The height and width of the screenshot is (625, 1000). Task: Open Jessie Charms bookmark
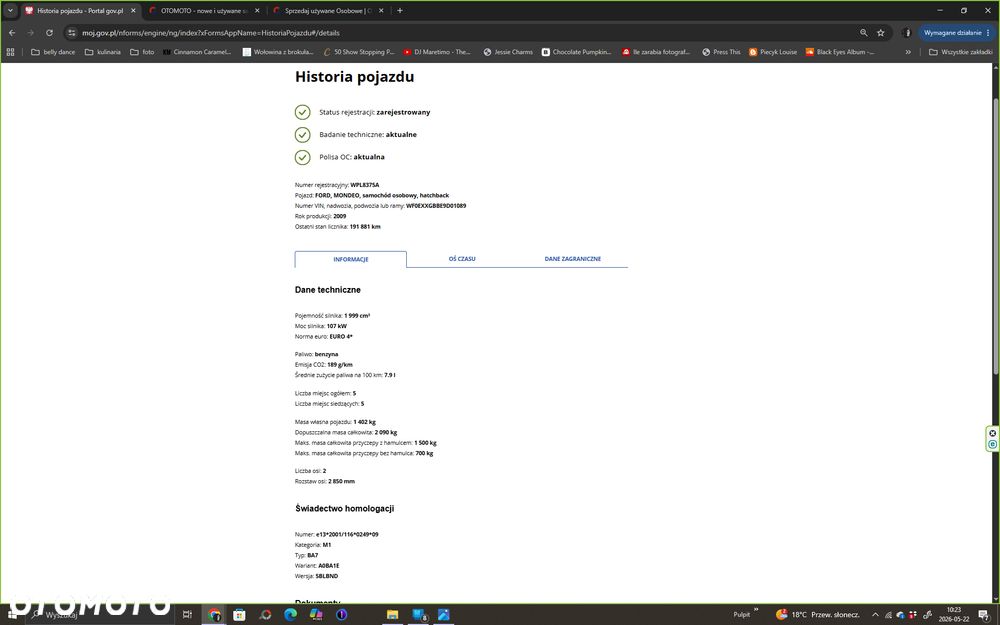point(508,52)
